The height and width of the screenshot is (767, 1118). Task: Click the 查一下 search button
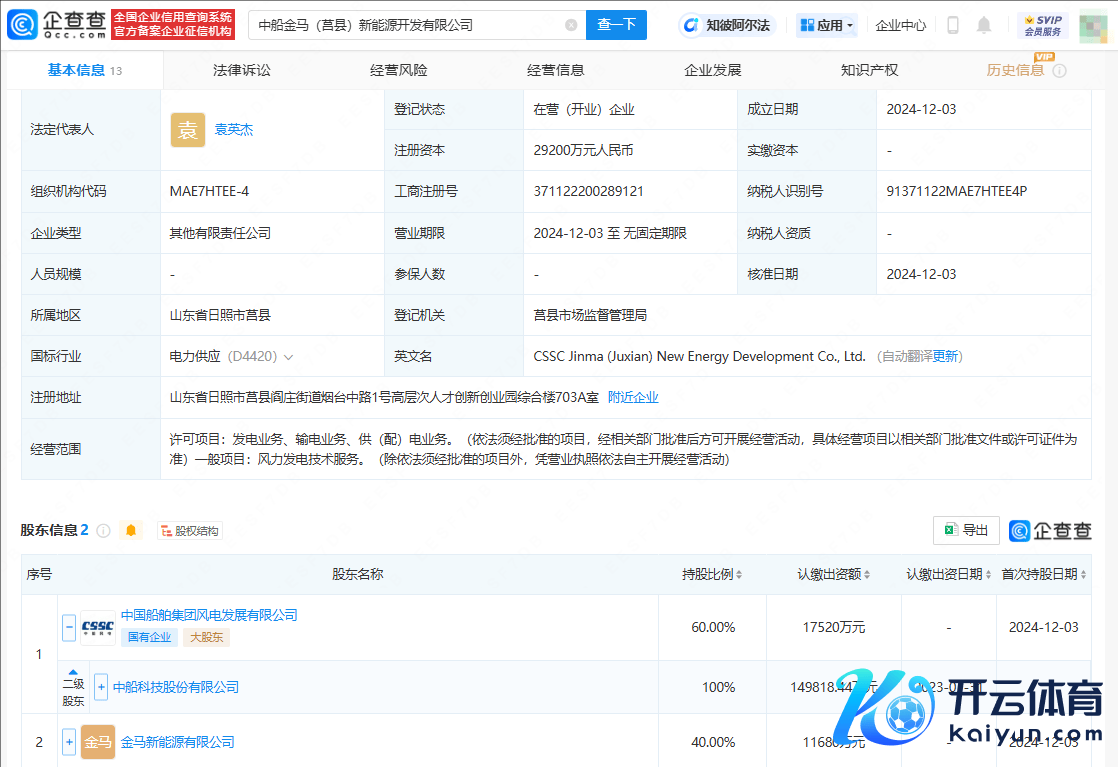[x=616, y=25]
